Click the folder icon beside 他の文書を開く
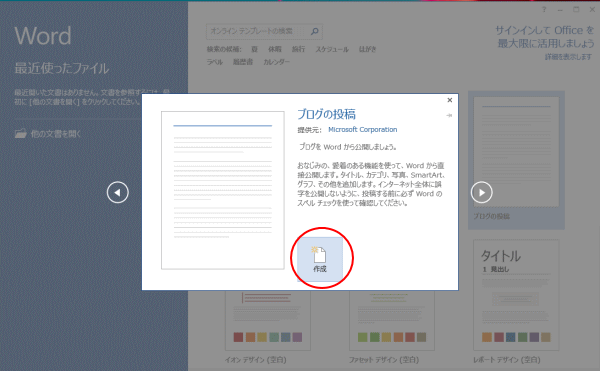This screenshot has width=600, height=371. (21, 133)
